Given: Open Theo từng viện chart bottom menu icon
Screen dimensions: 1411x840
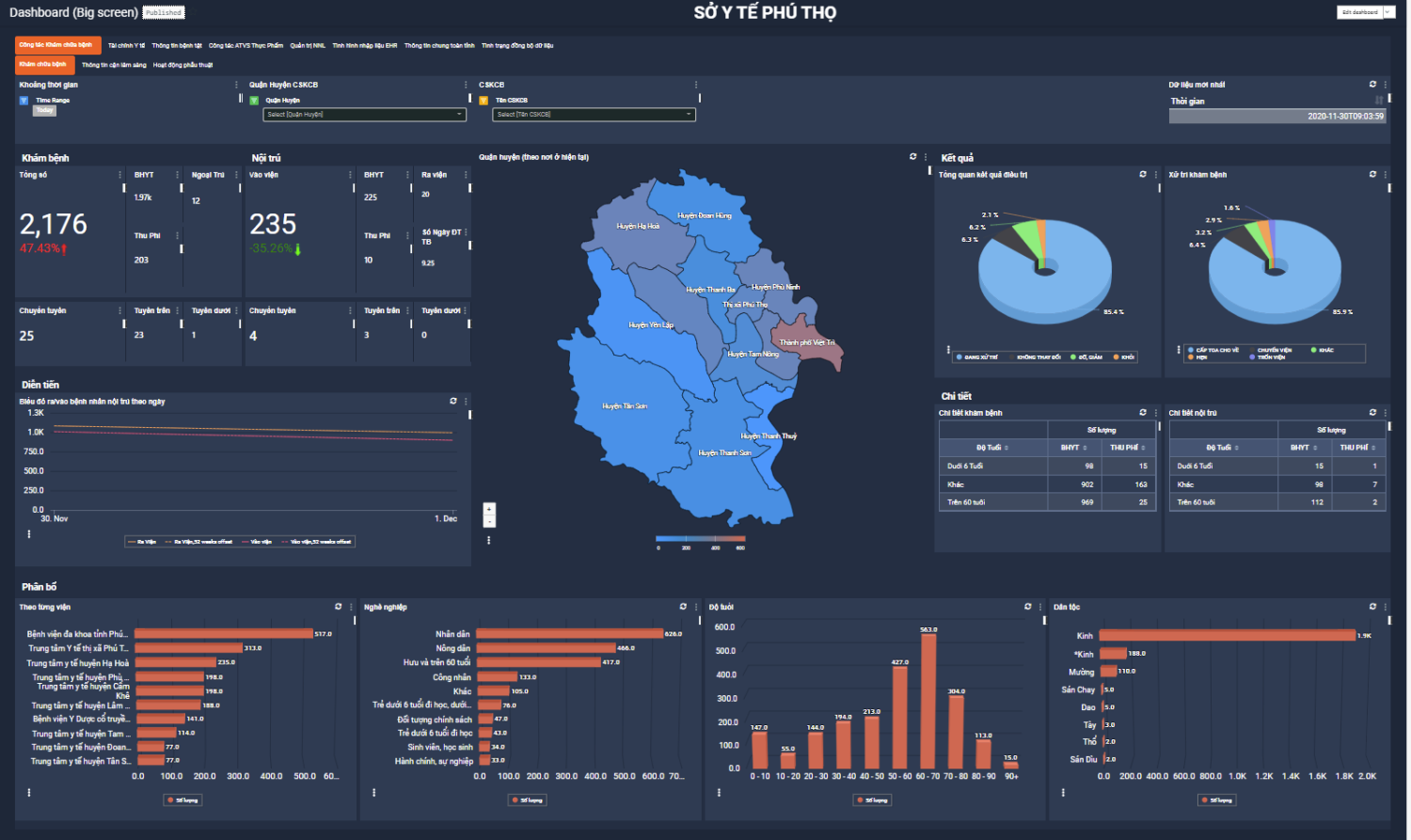Looking at the screenshot, I should click(x=29, y=793).
